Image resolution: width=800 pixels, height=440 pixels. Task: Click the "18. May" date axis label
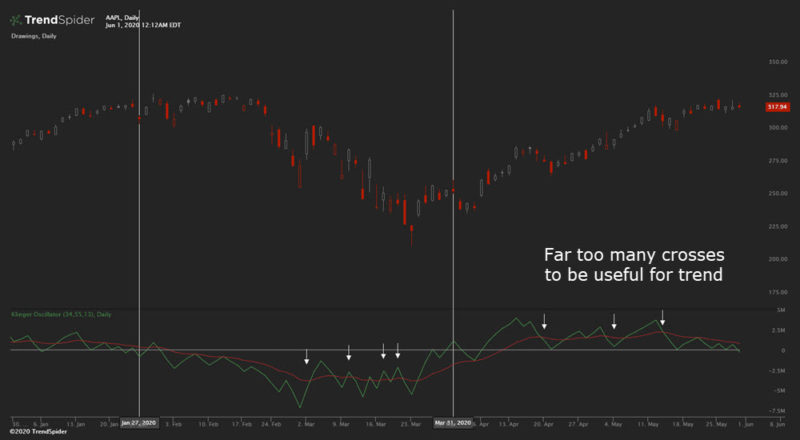(x=683, y=424)
